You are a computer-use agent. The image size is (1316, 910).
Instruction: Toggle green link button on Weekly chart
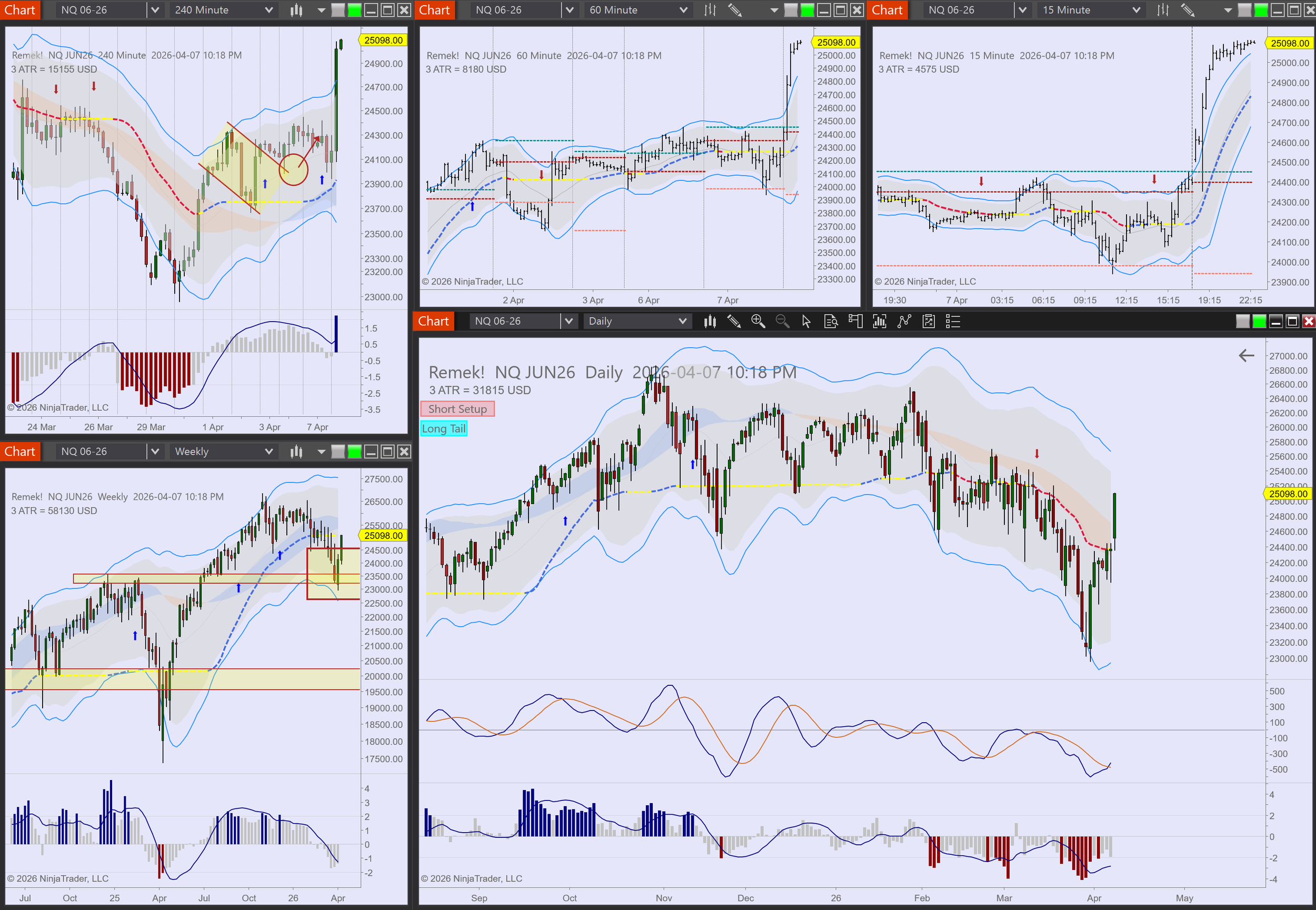click(x=355, y=452)
